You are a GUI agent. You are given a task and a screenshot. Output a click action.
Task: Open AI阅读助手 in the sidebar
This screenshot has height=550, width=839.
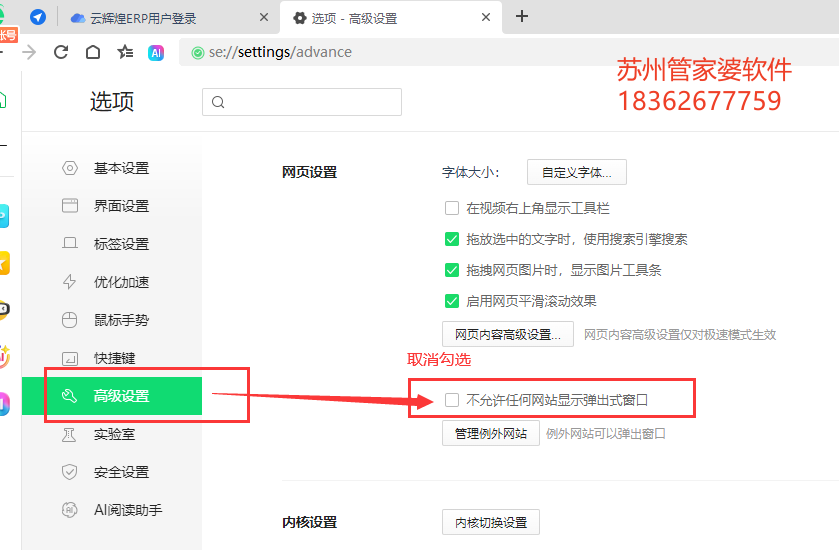[x=112, y=510]
